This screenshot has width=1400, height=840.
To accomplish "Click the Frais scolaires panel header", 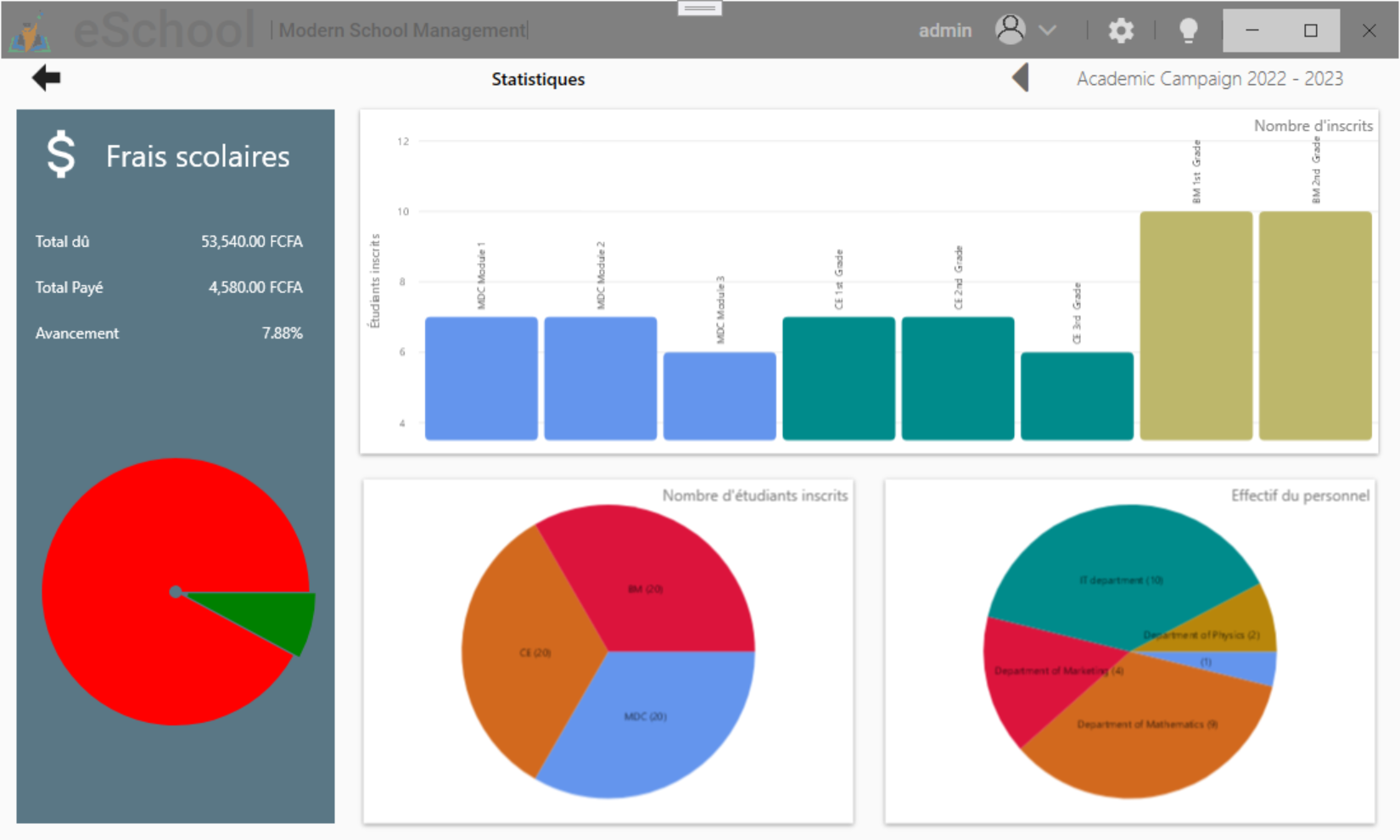I will tap(197, 156).
